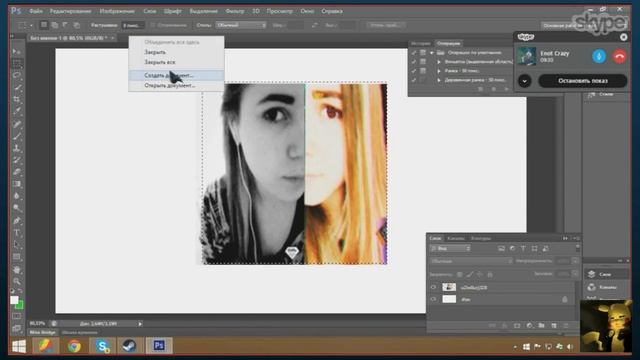640x360 pixels.
Task: Hide the top image layer eye
Action: click(433, 287)
